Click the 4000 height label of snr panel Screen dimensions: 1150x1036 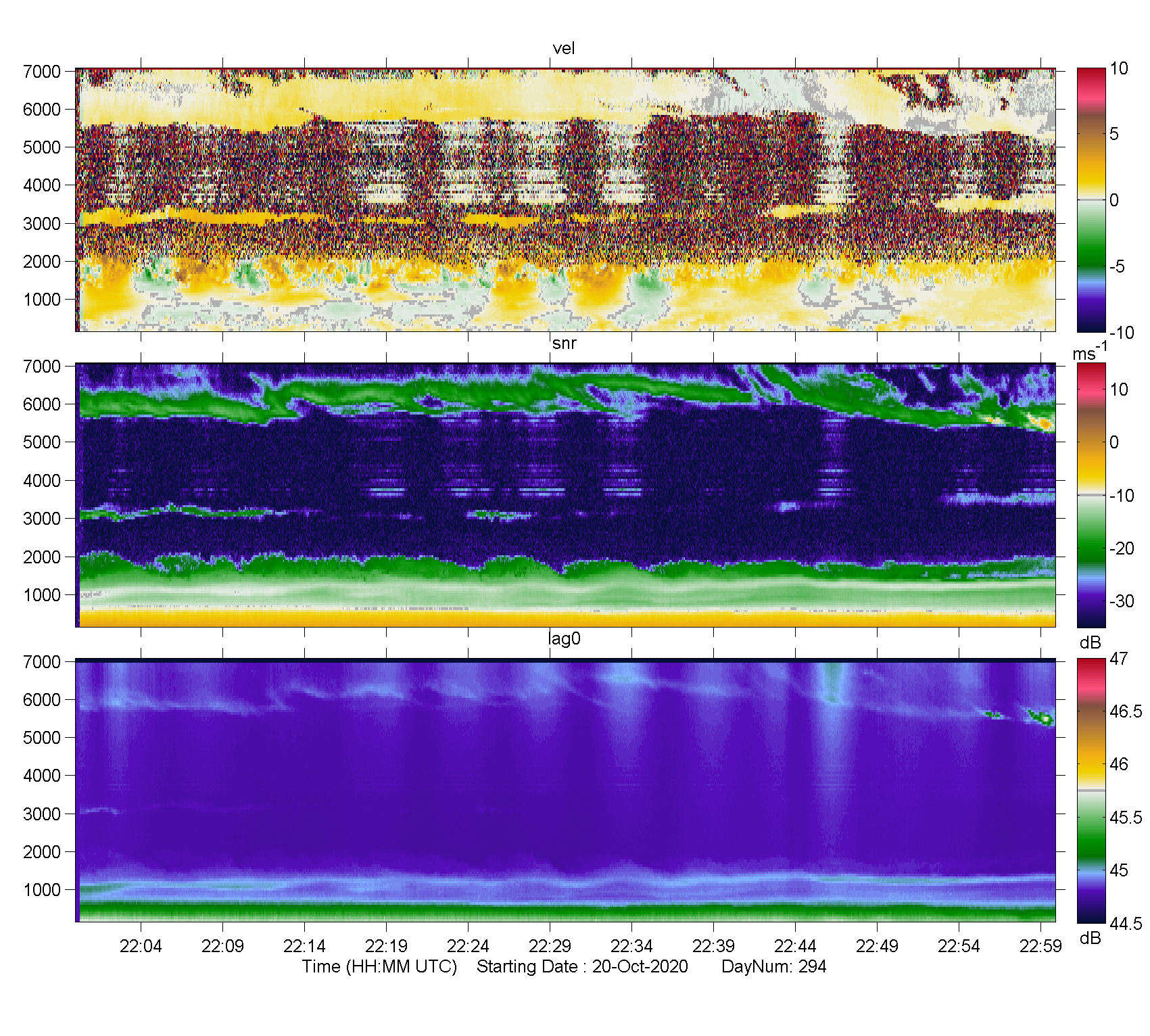42,481
